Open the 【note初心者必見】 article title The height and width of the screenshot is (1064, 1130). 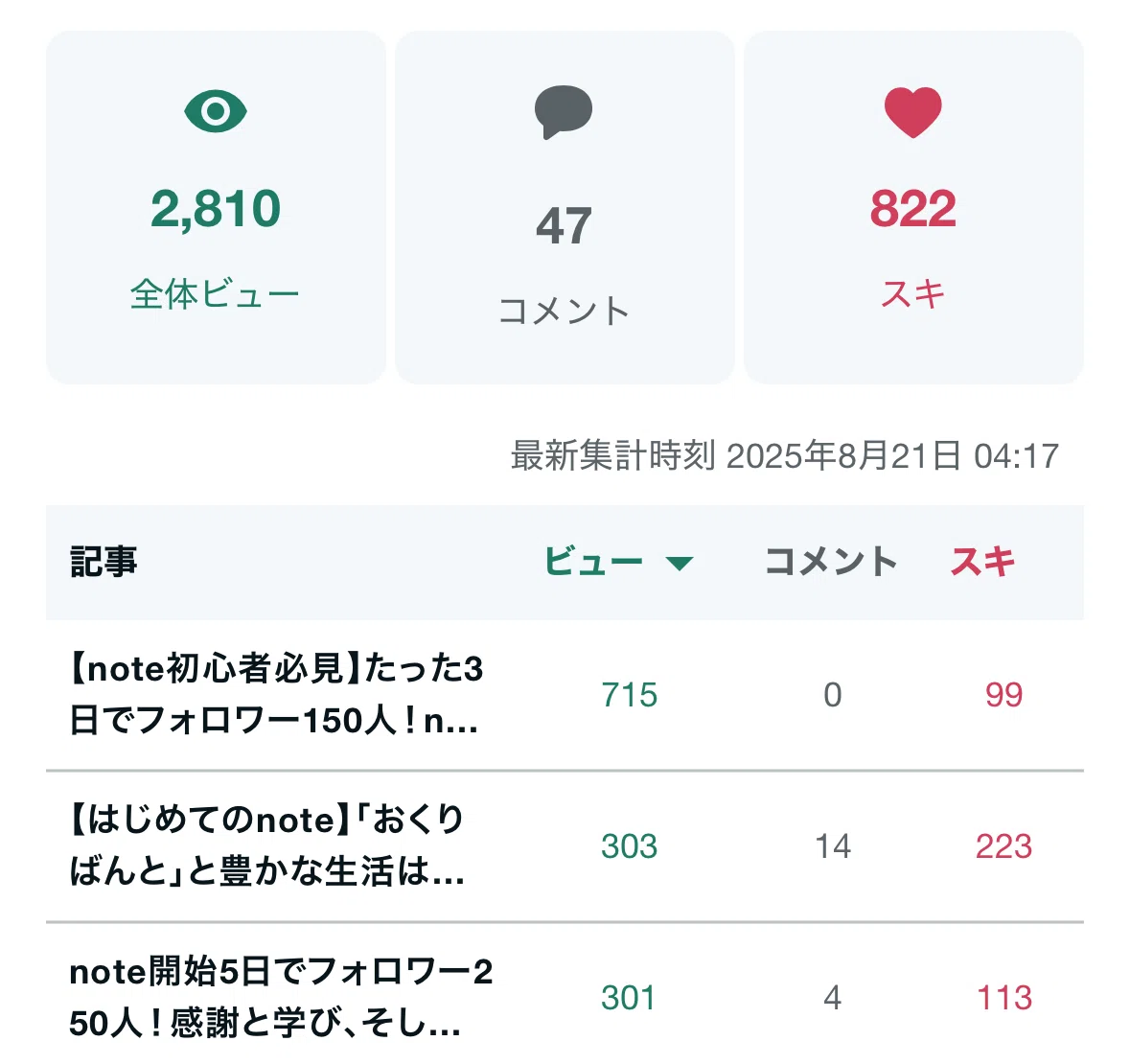point(277,694)
